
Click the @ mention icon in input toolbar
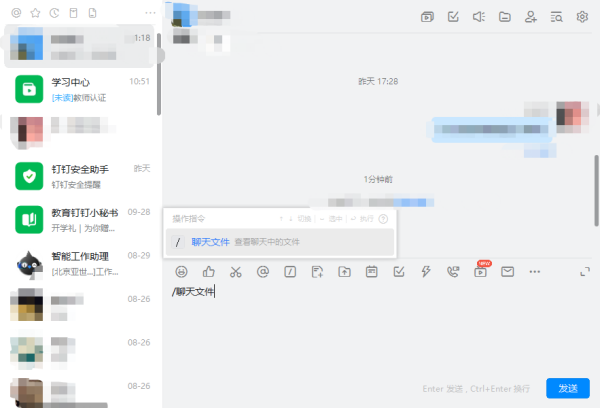[x=263, y=272]
